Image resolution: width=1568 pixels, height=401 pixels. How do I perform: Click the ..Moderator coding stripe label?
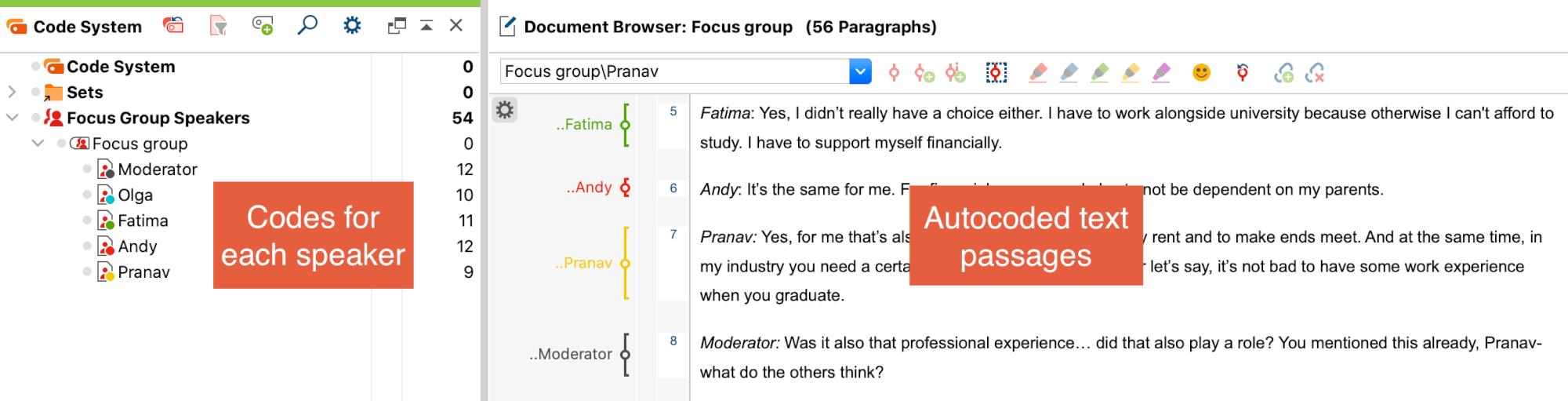point(571,354)
